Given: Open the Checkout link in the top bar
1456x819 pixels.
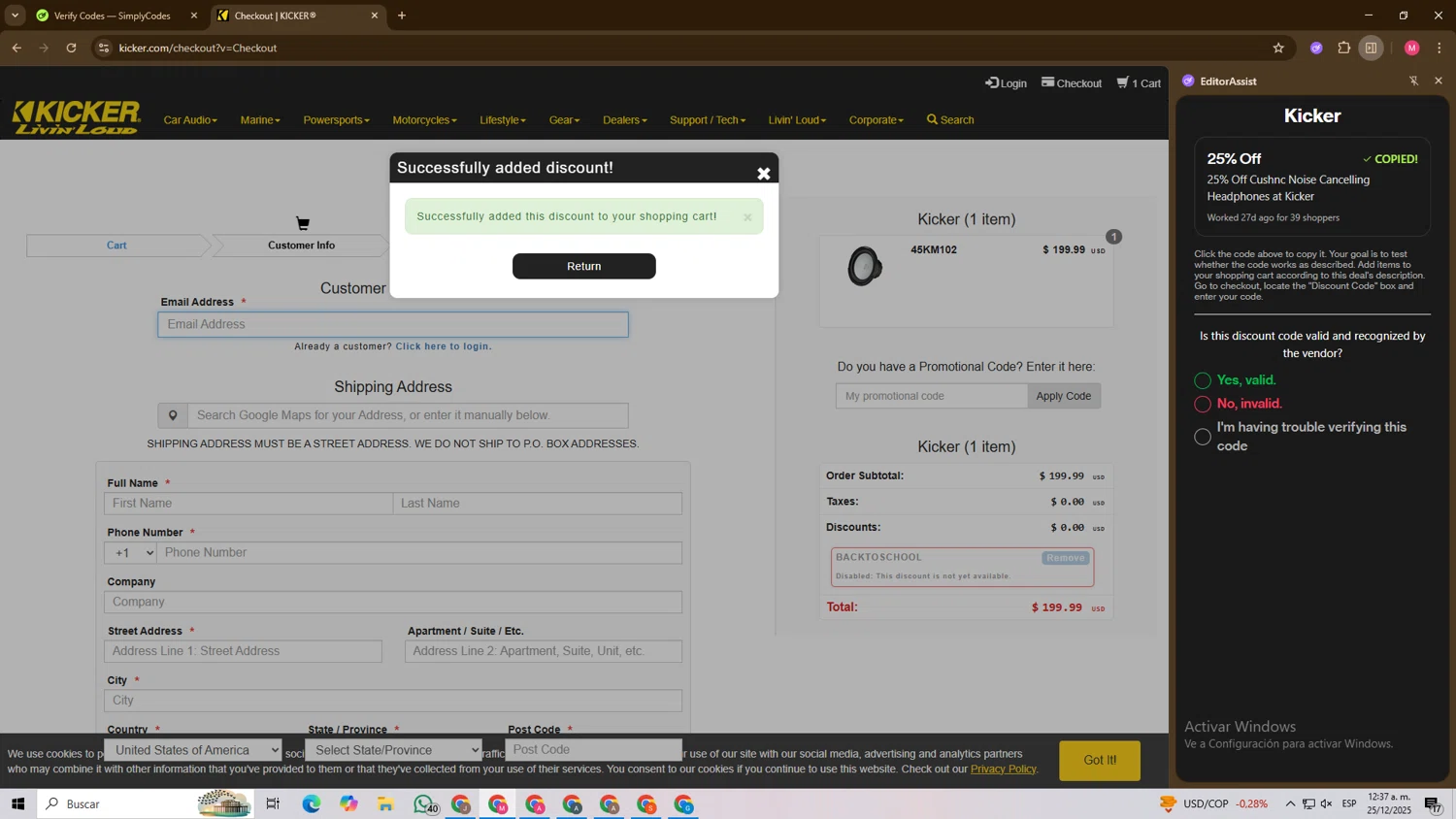Looking at the screenshot, I should pyautogui.click(x=1072, y=83).
